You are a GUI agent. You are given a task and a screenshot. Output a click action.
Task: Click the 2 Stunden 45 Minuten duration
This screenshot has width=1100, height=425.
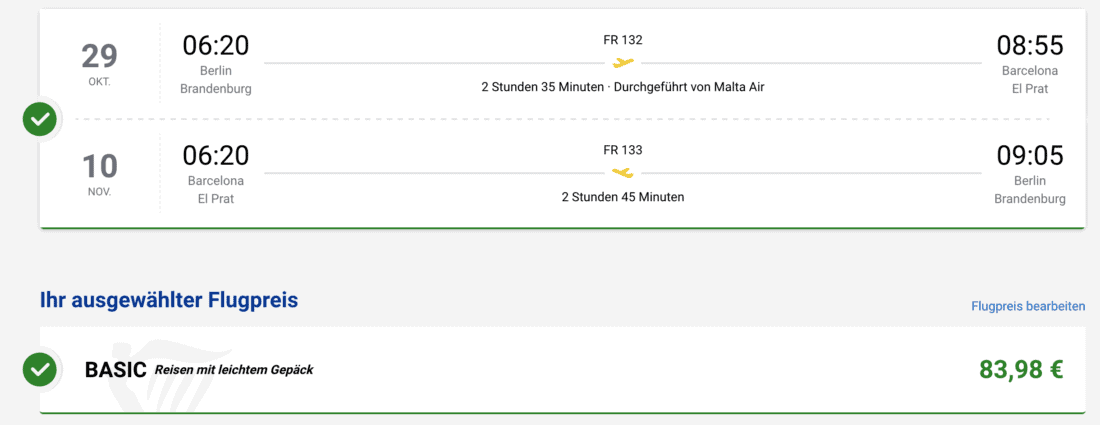click(x=623, y=197)
